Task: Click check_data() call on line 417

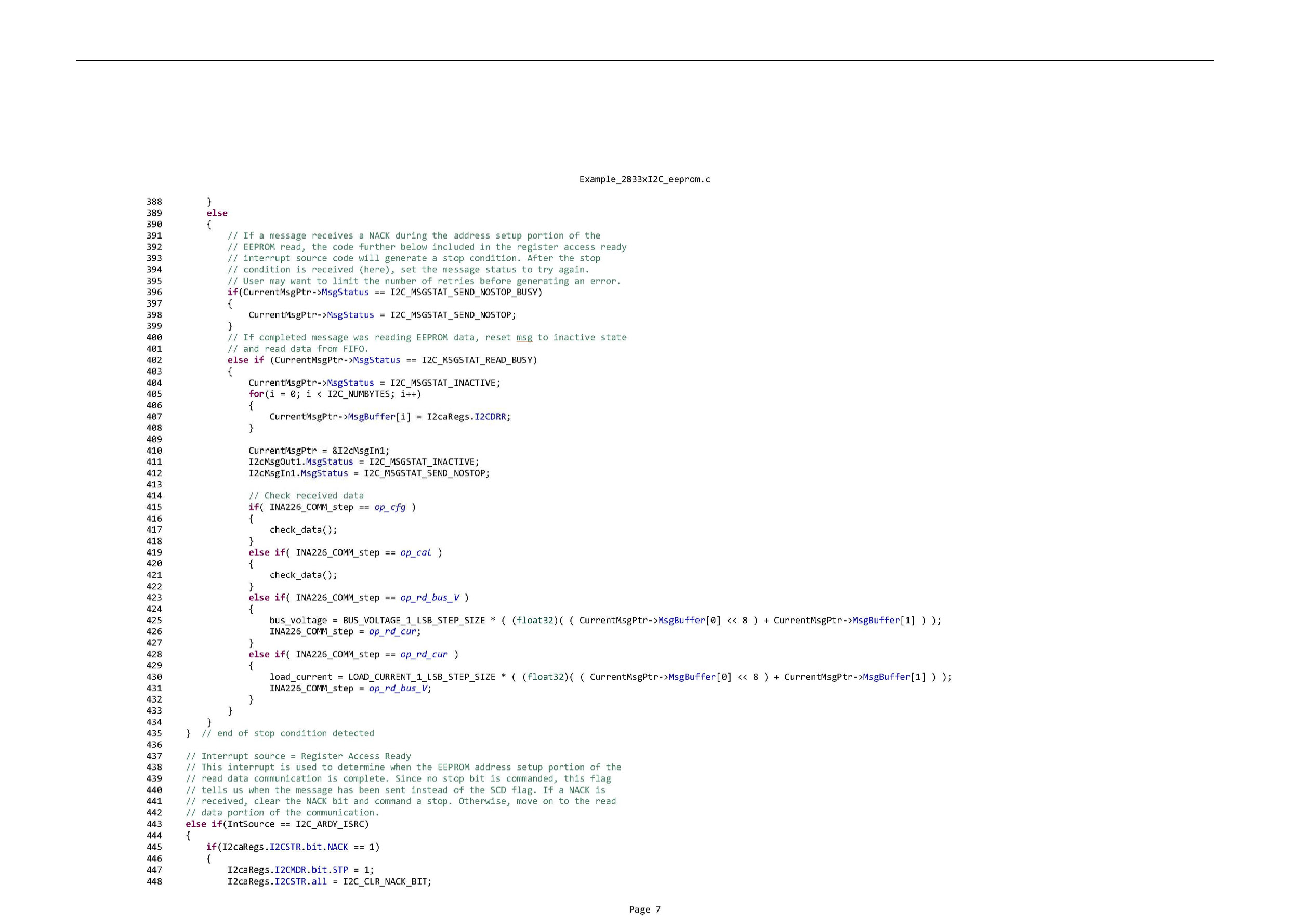Action: click(x=302, y=530)
